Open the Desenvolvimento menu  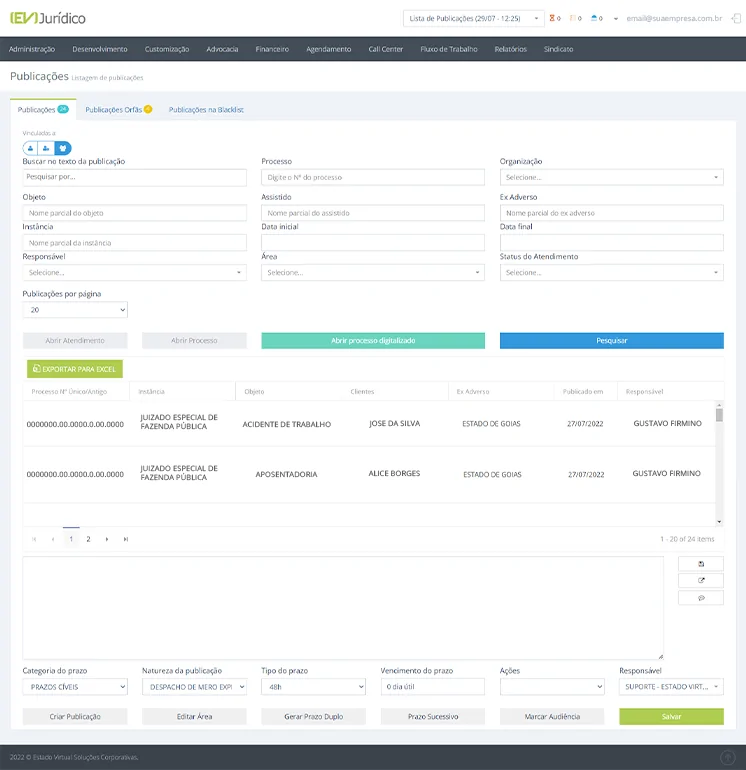(100, 49)
